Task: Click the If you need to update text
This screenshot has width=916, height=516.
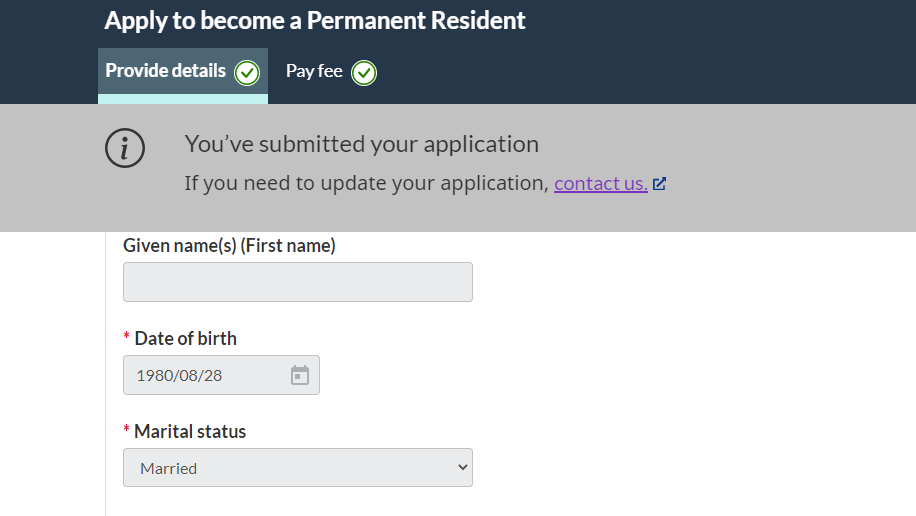Action: click(366, 184)
